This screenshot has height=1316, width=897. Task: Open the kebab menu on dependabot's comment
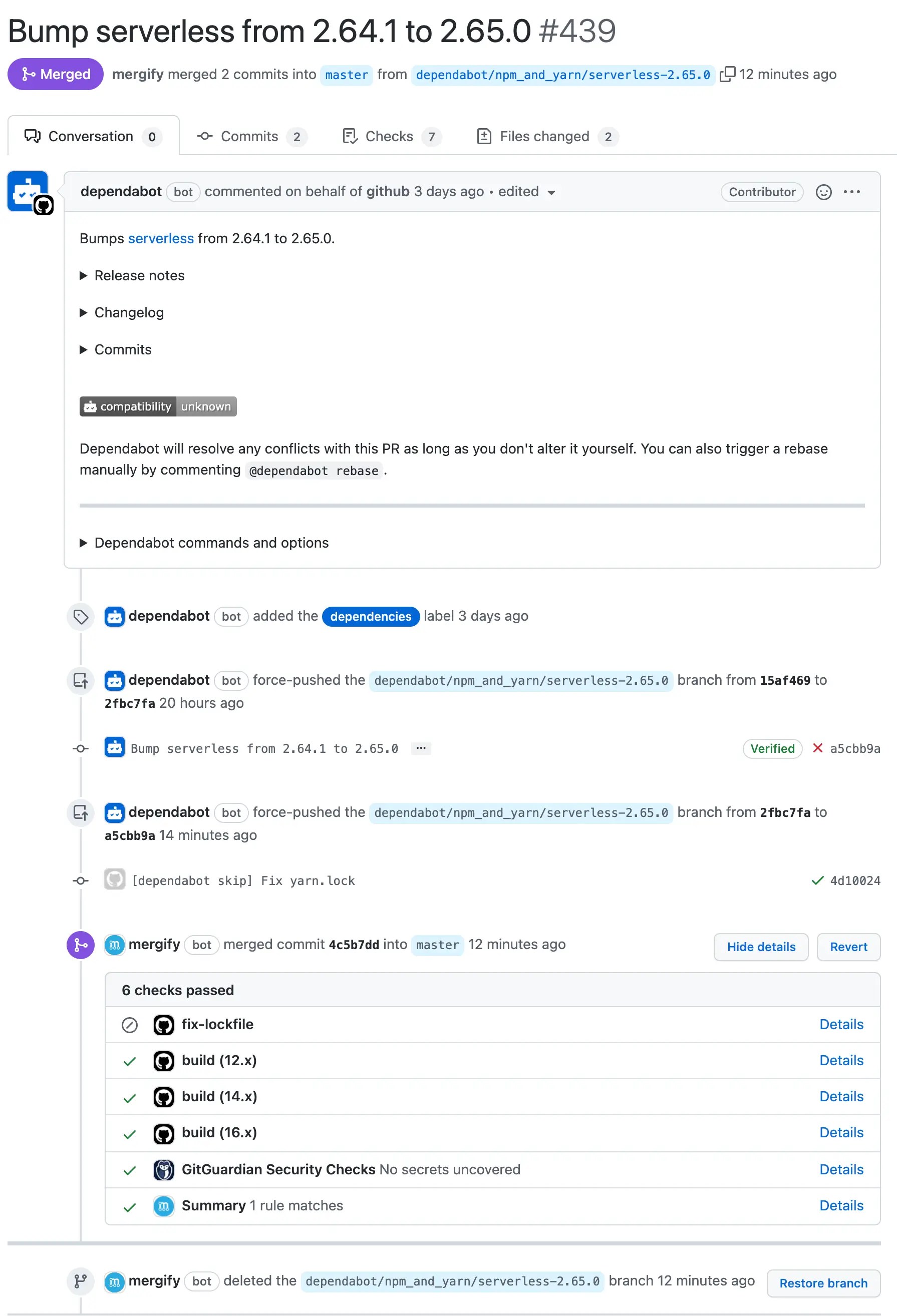coord(851,192)
